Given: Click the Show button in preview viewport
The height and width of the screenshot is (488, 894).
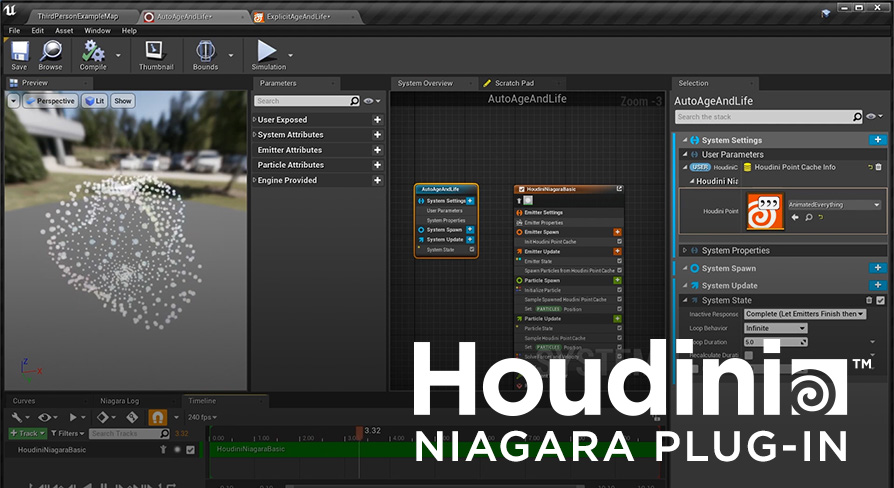Looking at the screenshot, I should click(x=123, y=101).
